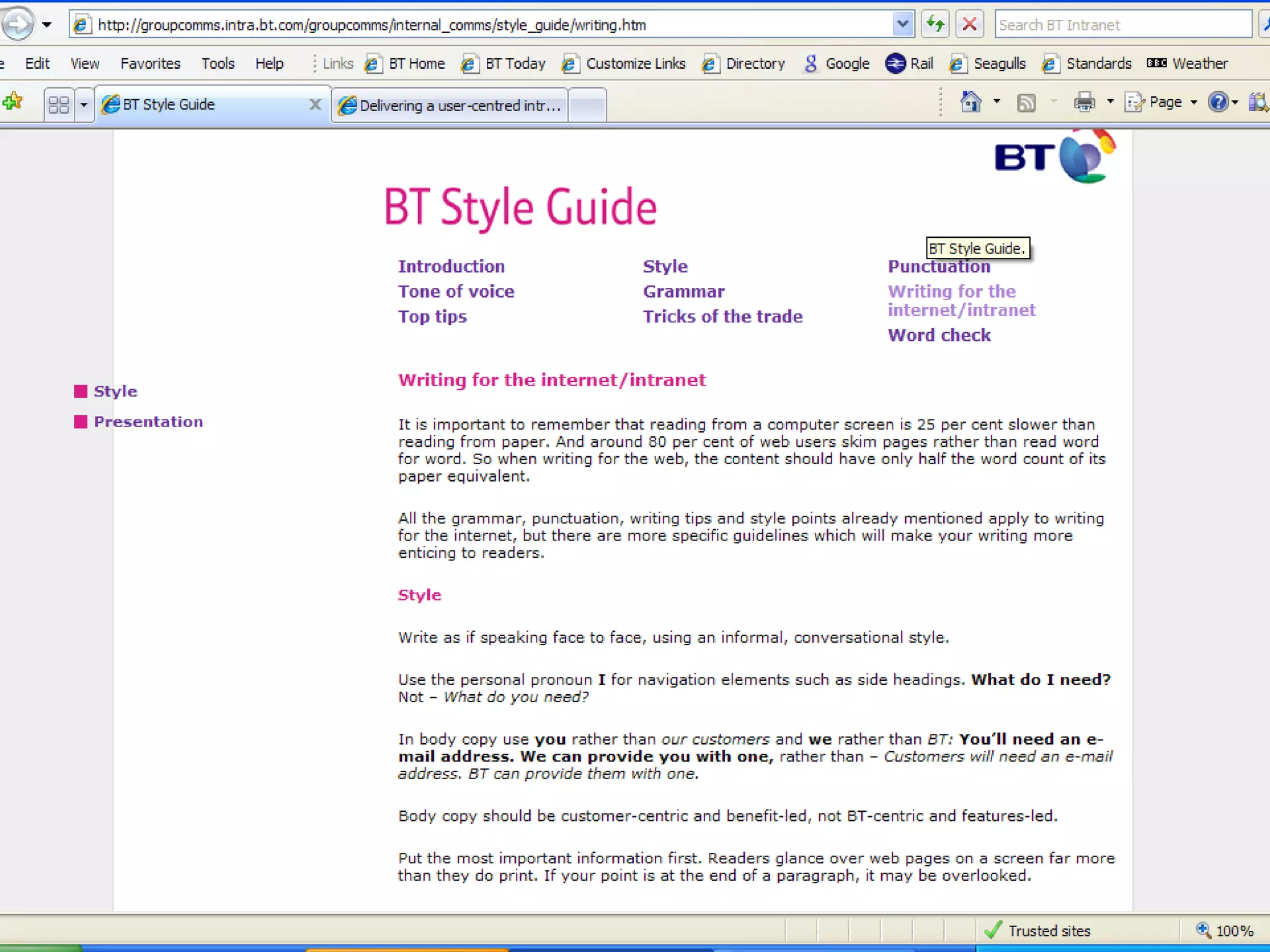Click the Refresh page icon
This screenshot has width=1270, height=952.
point(935,25)
